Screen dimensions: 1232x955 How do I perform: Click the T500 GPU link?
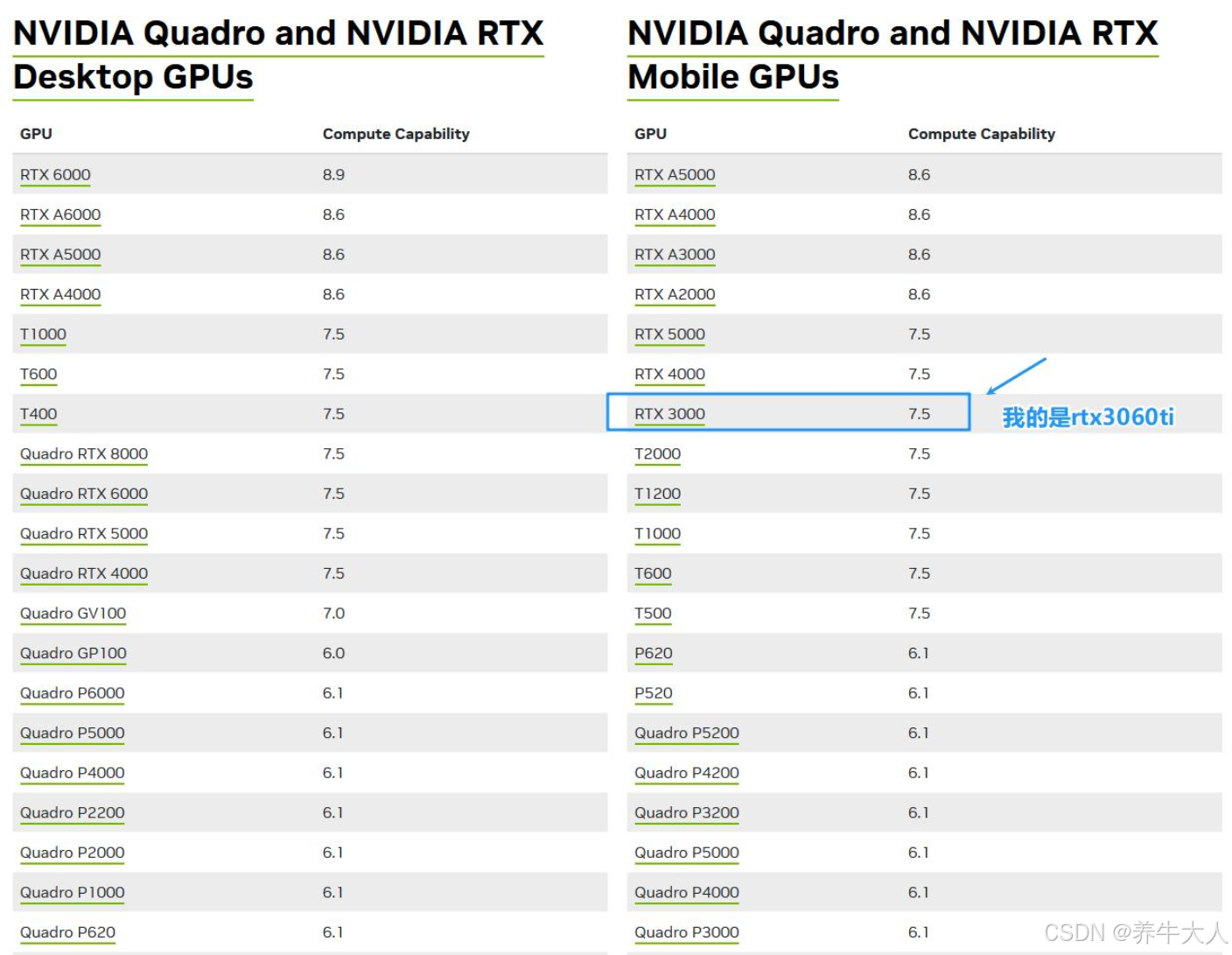[x=653, y=613]
